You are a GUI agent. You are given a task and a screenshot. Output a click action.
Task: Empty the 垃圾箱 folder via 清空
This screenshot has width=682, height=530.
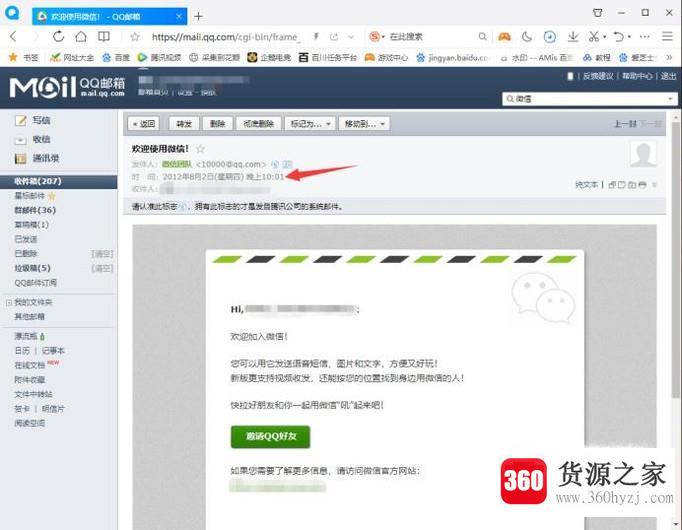click(x=102, y=268)
